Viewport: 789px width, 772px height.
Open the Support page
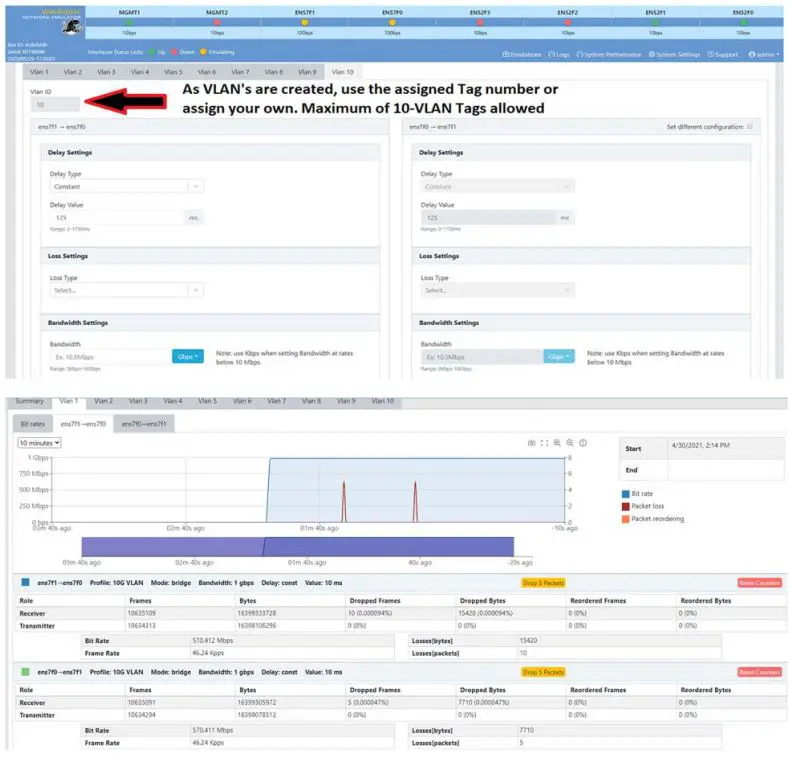click(x=723, y=54)
